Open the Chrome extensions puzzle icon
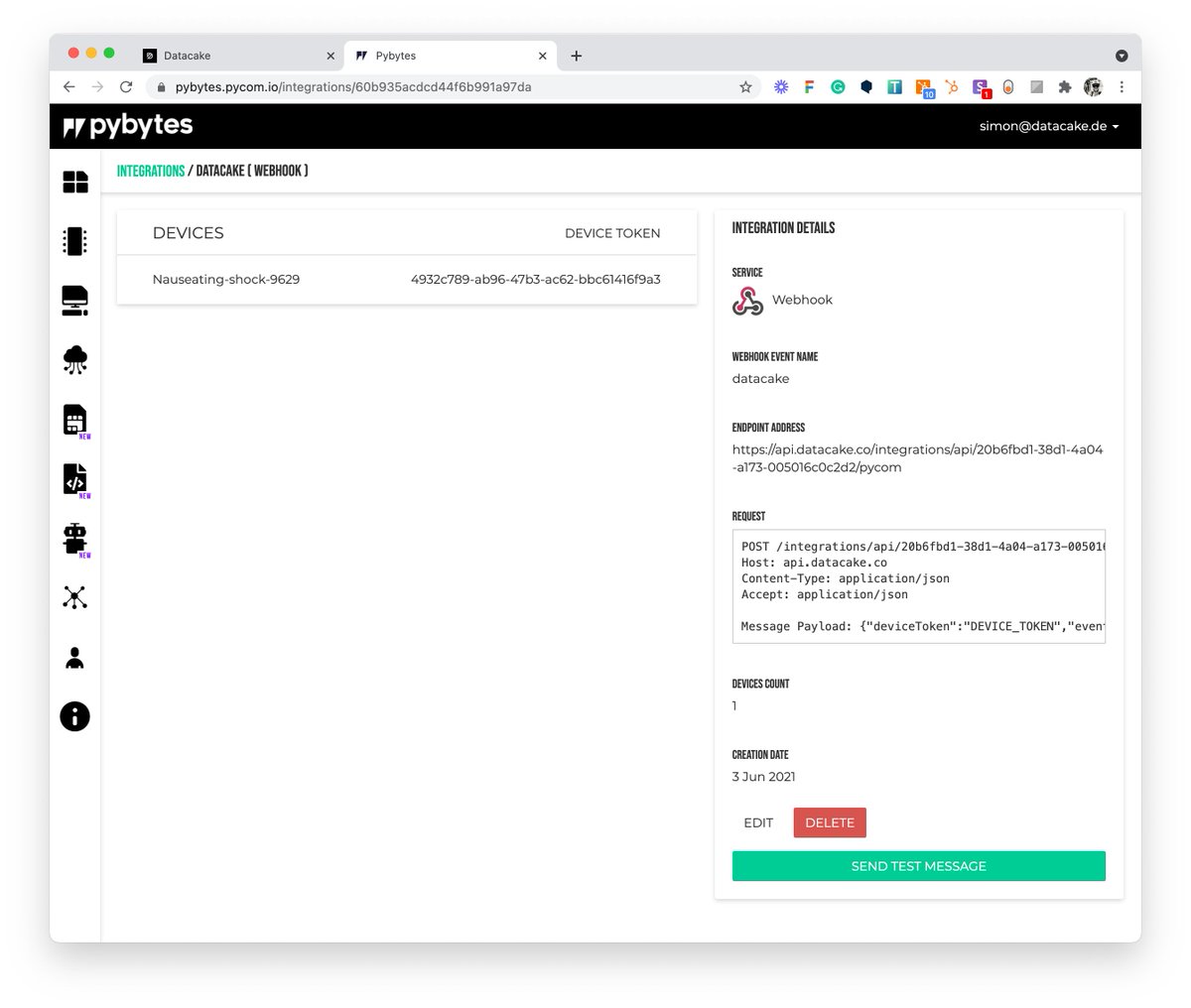The height and width of the screenshot is (1008, 1191). (1065, 87)
